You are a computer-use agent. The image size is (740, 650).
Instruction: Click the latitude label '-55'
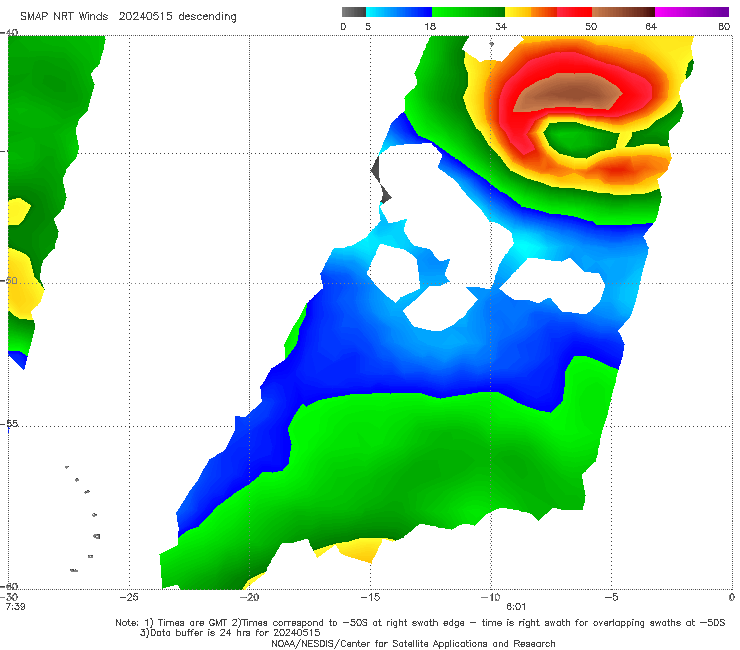pyautogui.click(x=10, y=423)
